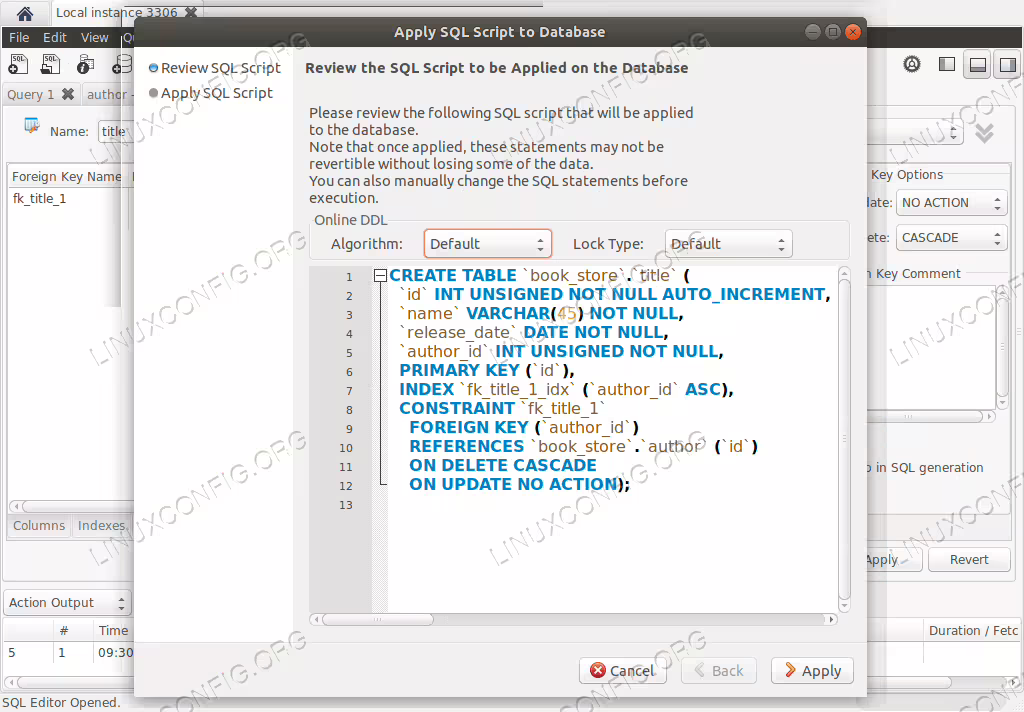The height and width of the screenshot is (712, 1024).
Task: Open the CASCADE delete dropdown
Action: 952,238
